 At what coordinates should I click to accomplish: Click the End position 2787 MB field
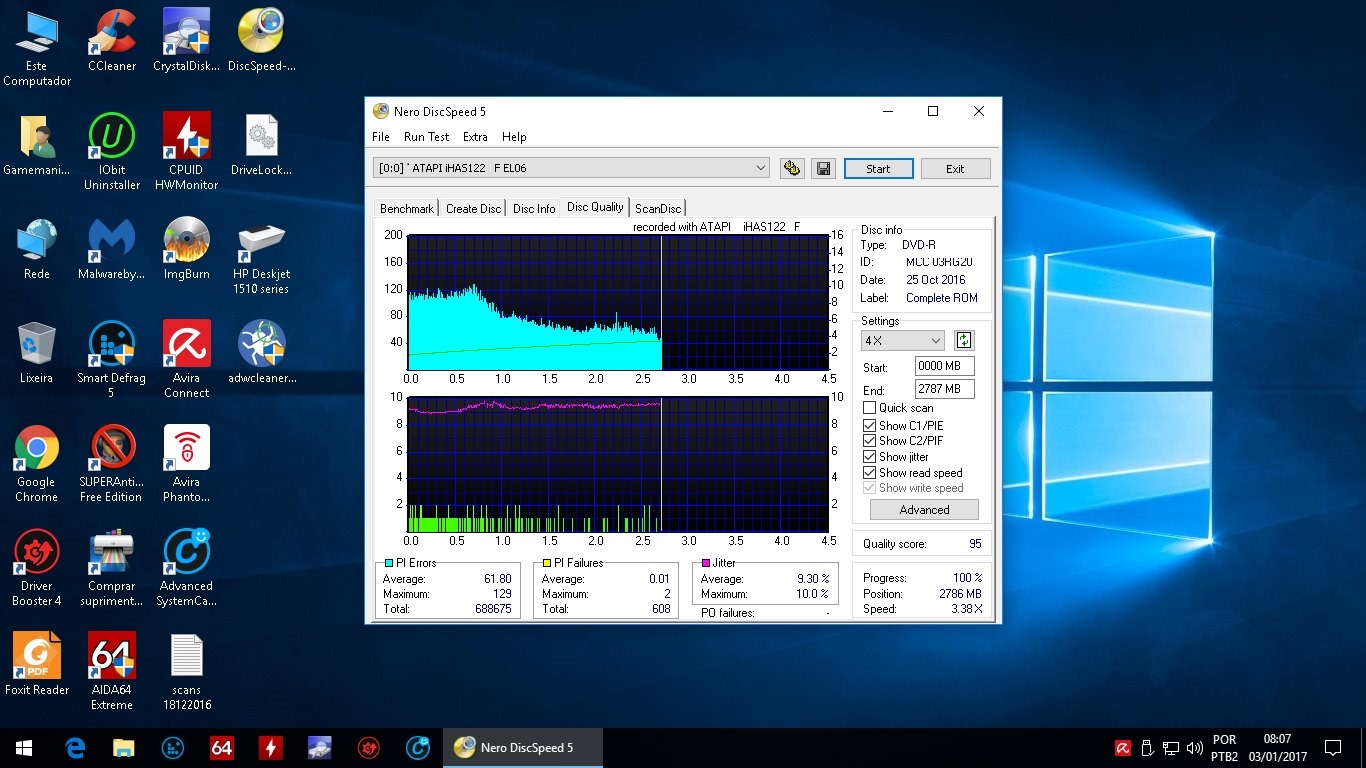pos(944,389)
